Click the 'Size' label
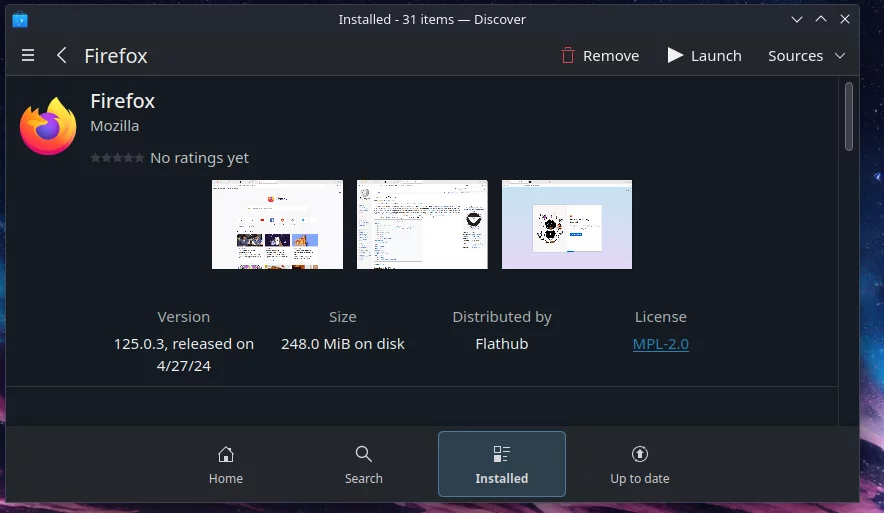The image size is (884, 513). coord(343,317)
